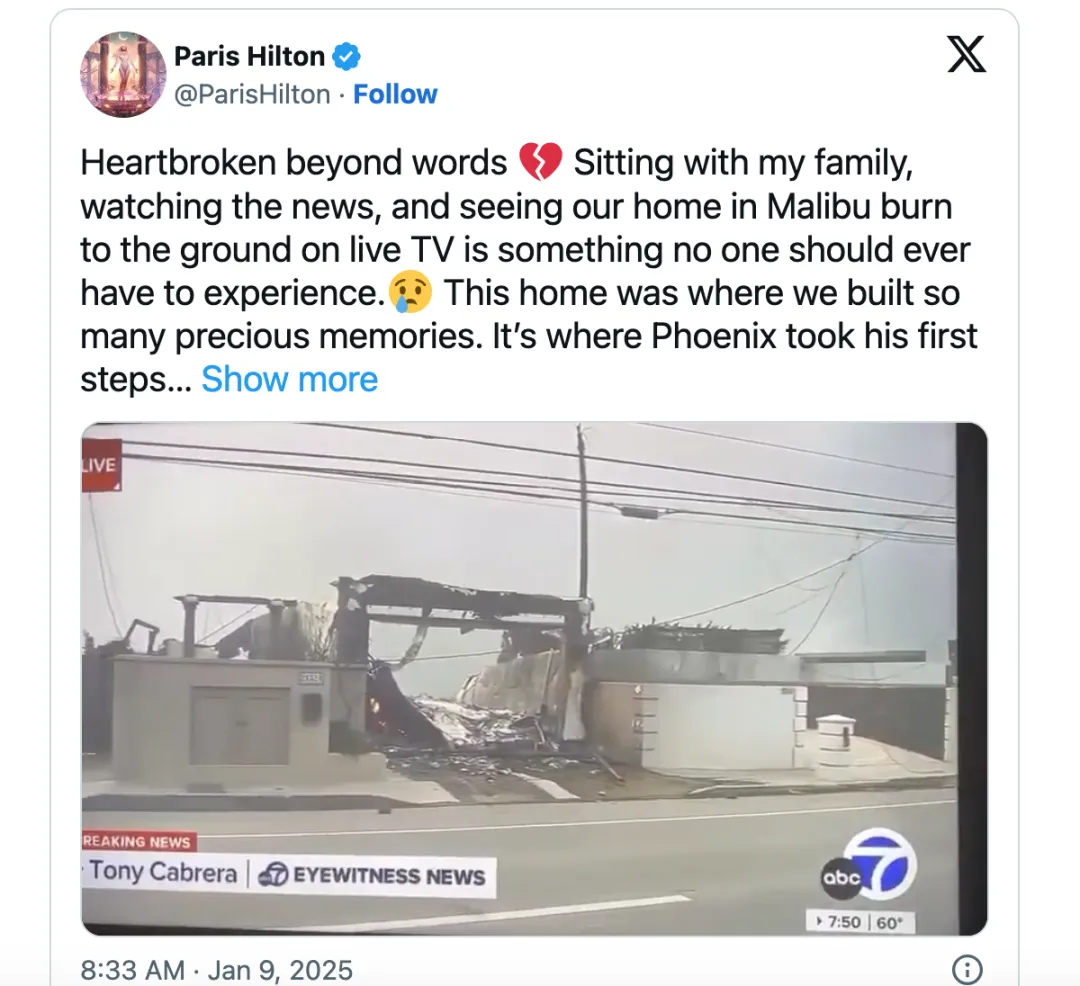Image resolution: width=1080 pixels, height=986 pixels.
Task: Click the tweet text starting with Heartbroken
Action: pos(528,271)
